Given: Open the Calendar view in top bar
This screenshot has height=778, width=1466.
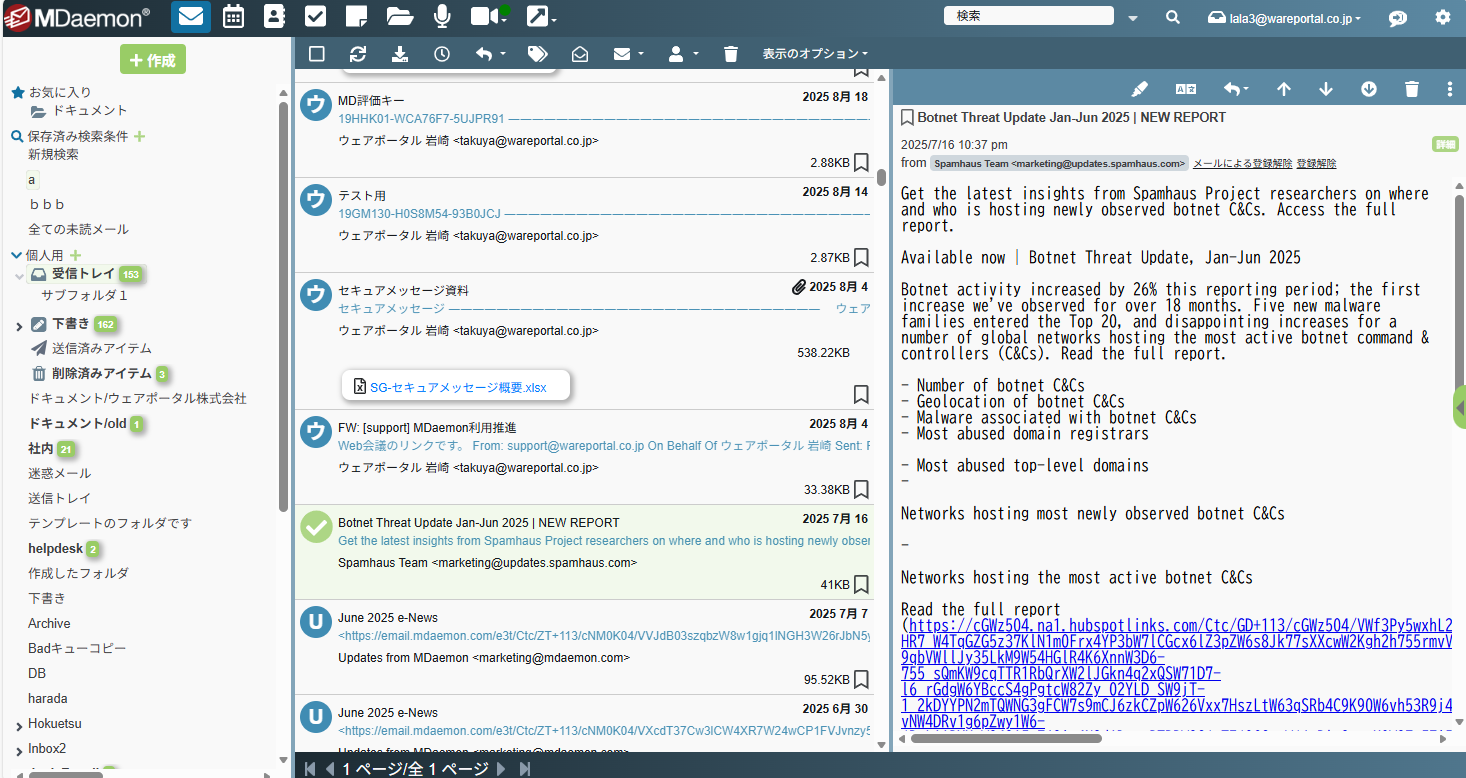Looking at the screenshot, I should [233, 17].
